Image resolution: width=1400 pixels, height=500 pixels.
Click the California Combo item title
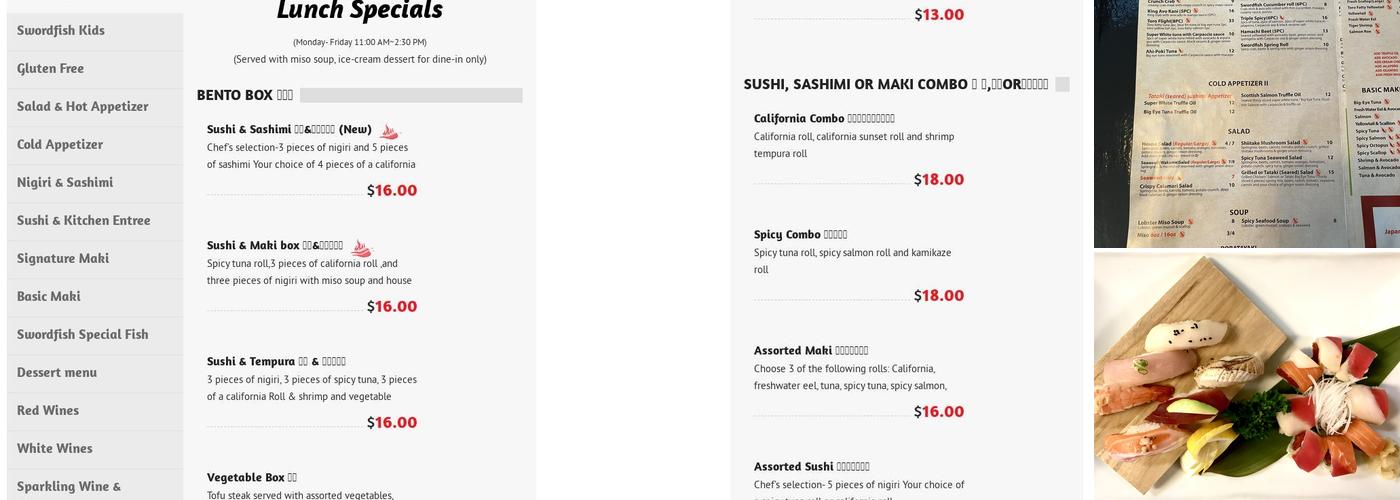[824, 118]
